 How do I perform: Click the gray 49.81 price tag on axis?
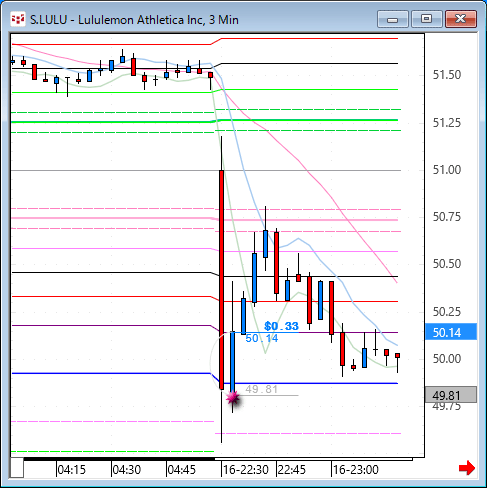tap(451, 395)
